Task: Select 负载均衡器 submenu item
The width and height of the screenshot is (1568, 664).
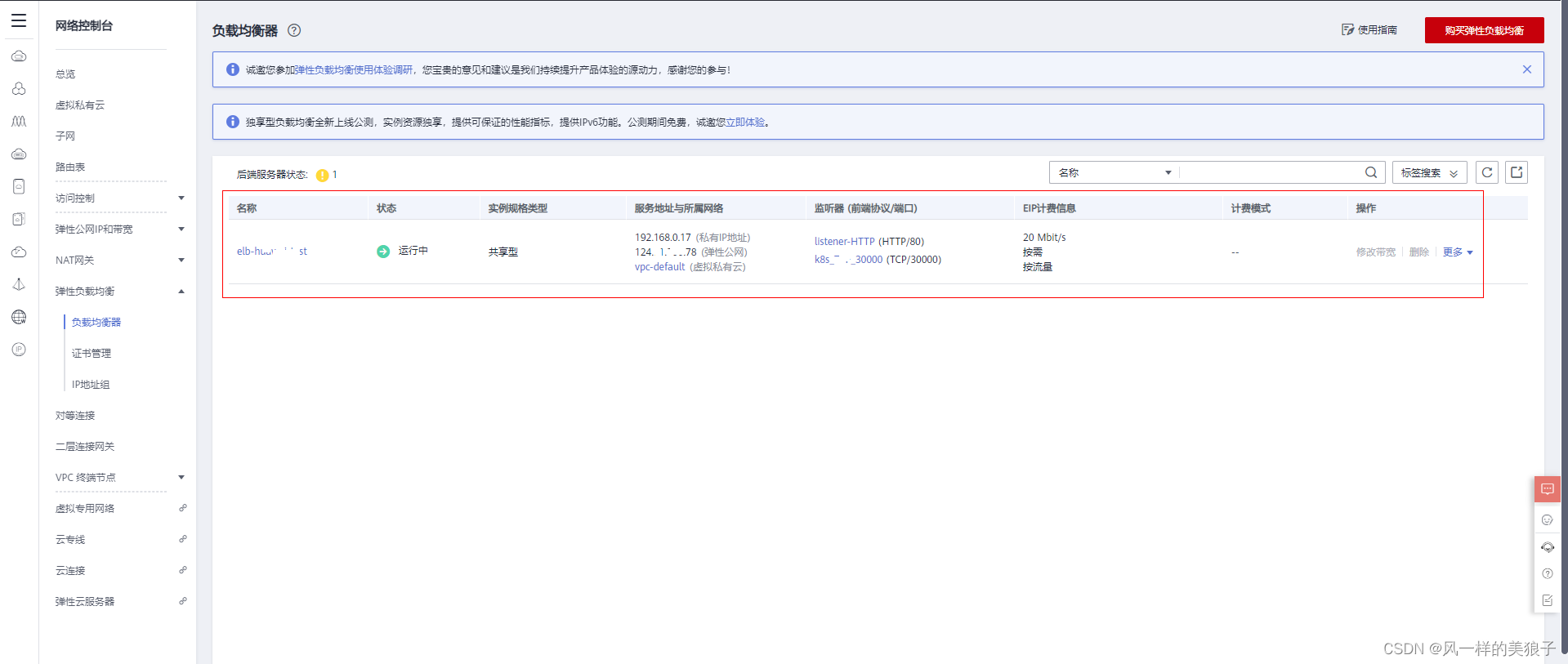Action: pos(96,323)
